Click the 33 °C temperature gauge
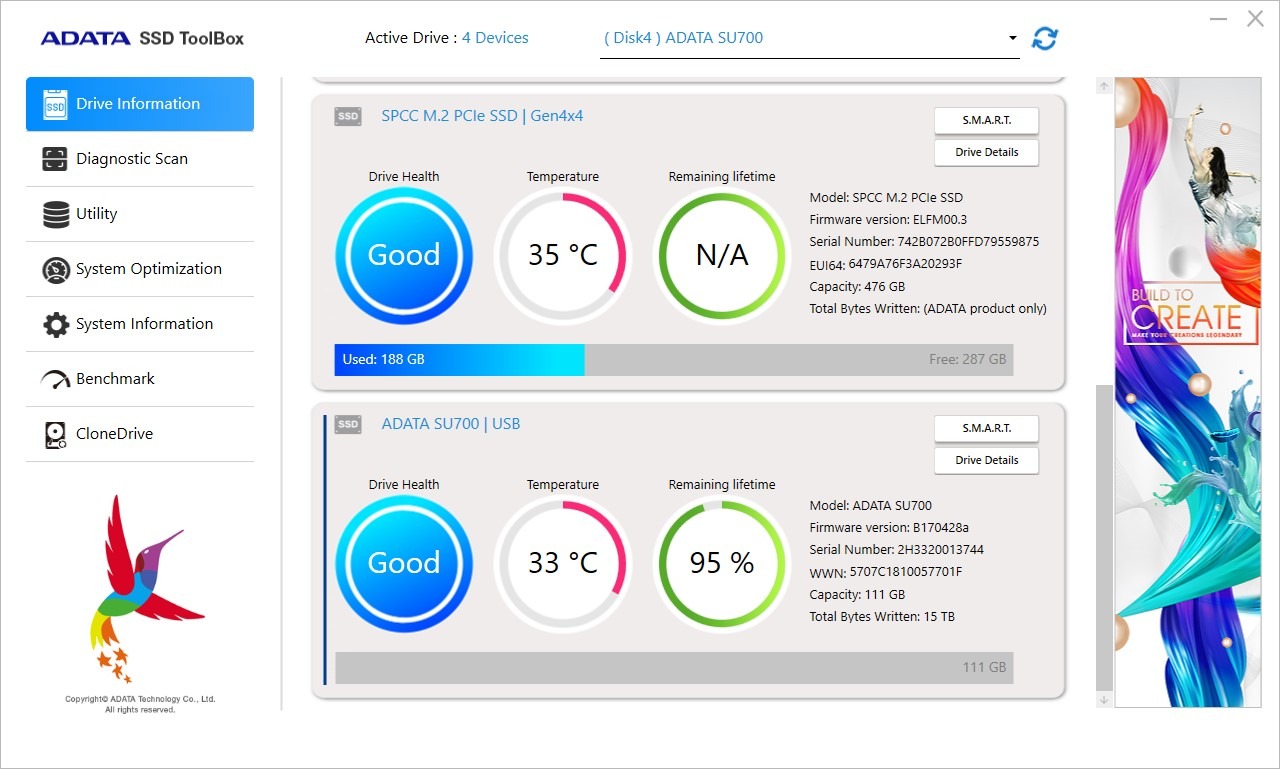This screenshot has width=1280, height=769. [563, 564]
